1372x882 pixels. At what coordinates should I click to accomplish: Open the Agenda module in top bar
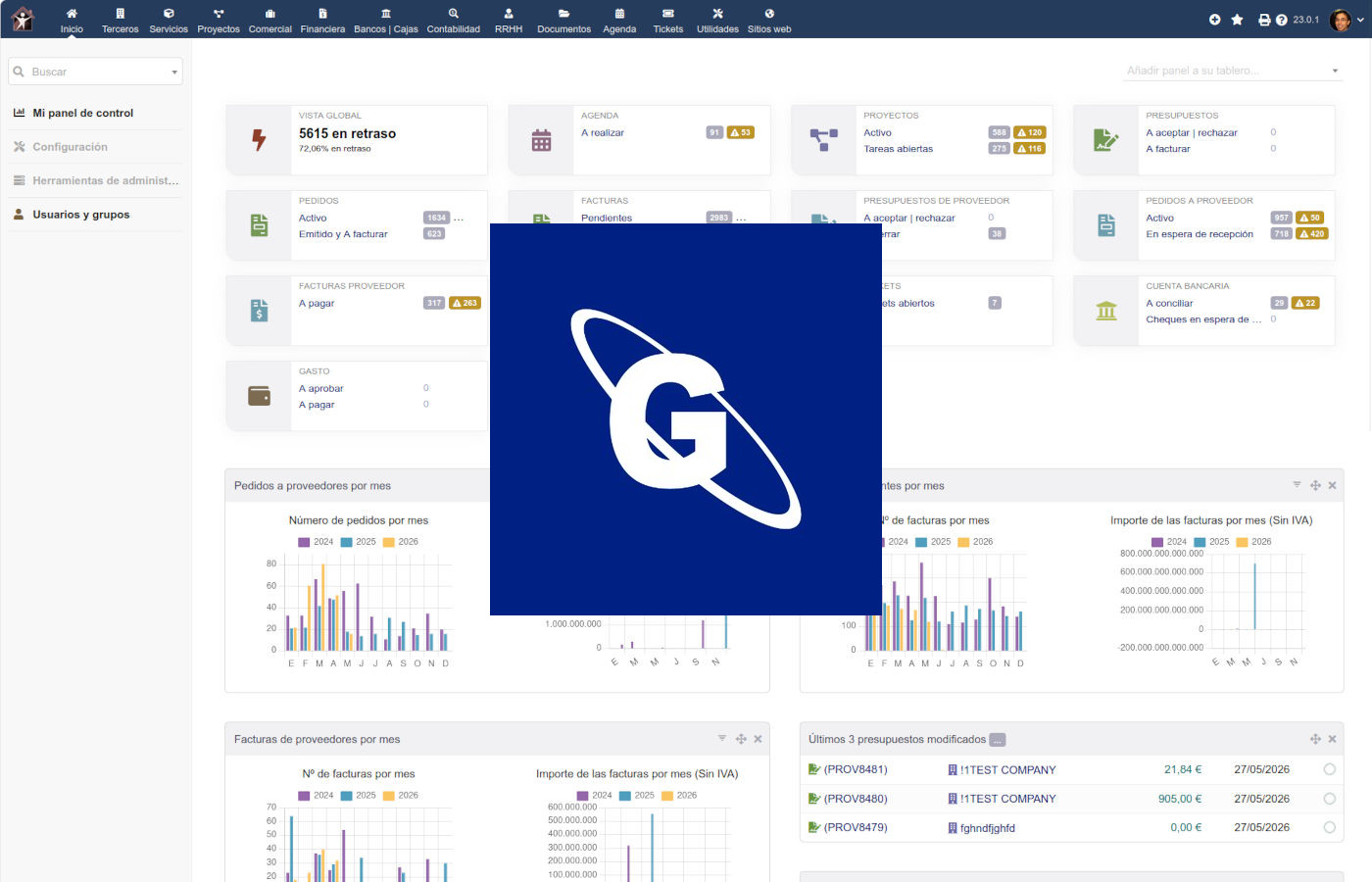(x=619, y=20)
